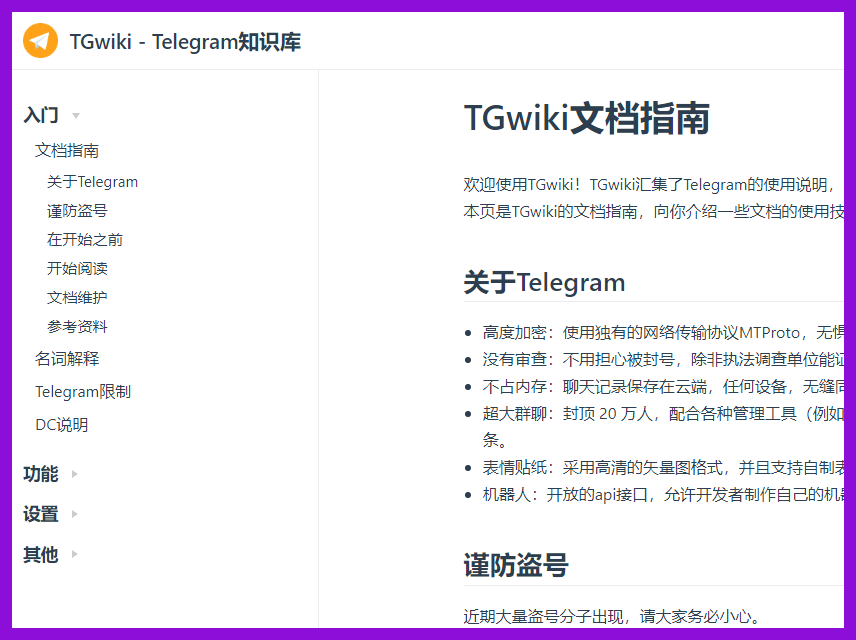Select the 入门 sidebar heading
The height and width of the screenshot is (640, 856).
pos(41,115)
